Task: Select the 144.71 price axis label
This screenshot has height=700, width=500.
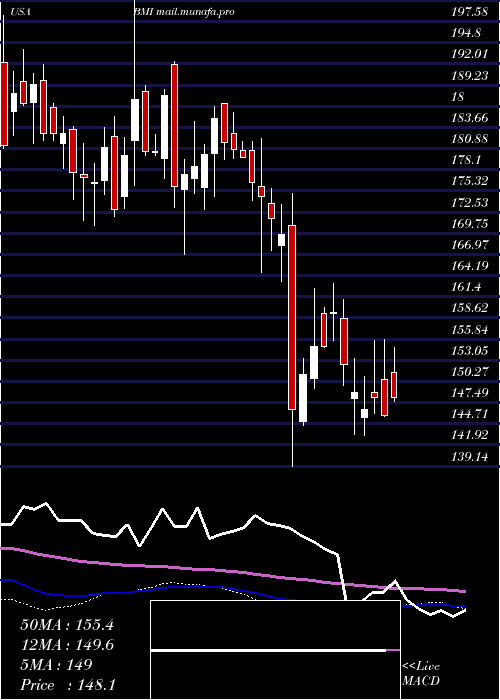Action: click(470, 414)
